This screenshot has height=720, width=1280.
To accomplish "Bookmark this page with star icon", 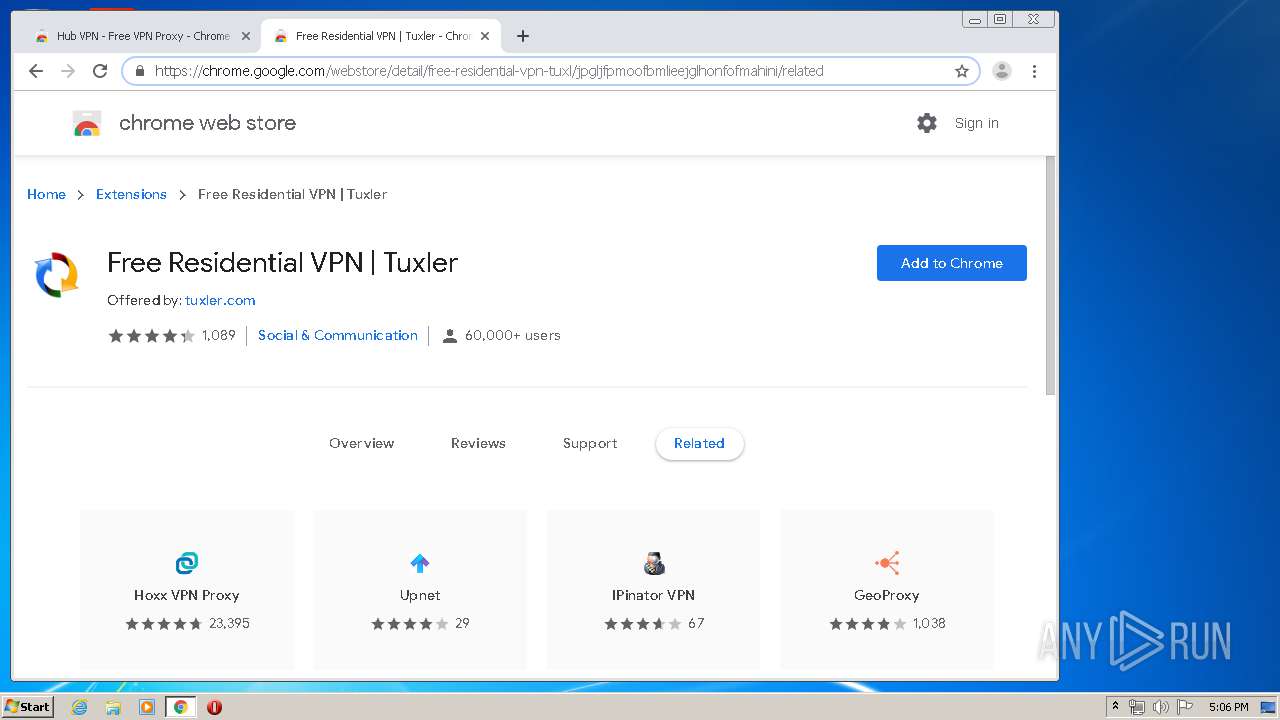I will coord(962,71).
